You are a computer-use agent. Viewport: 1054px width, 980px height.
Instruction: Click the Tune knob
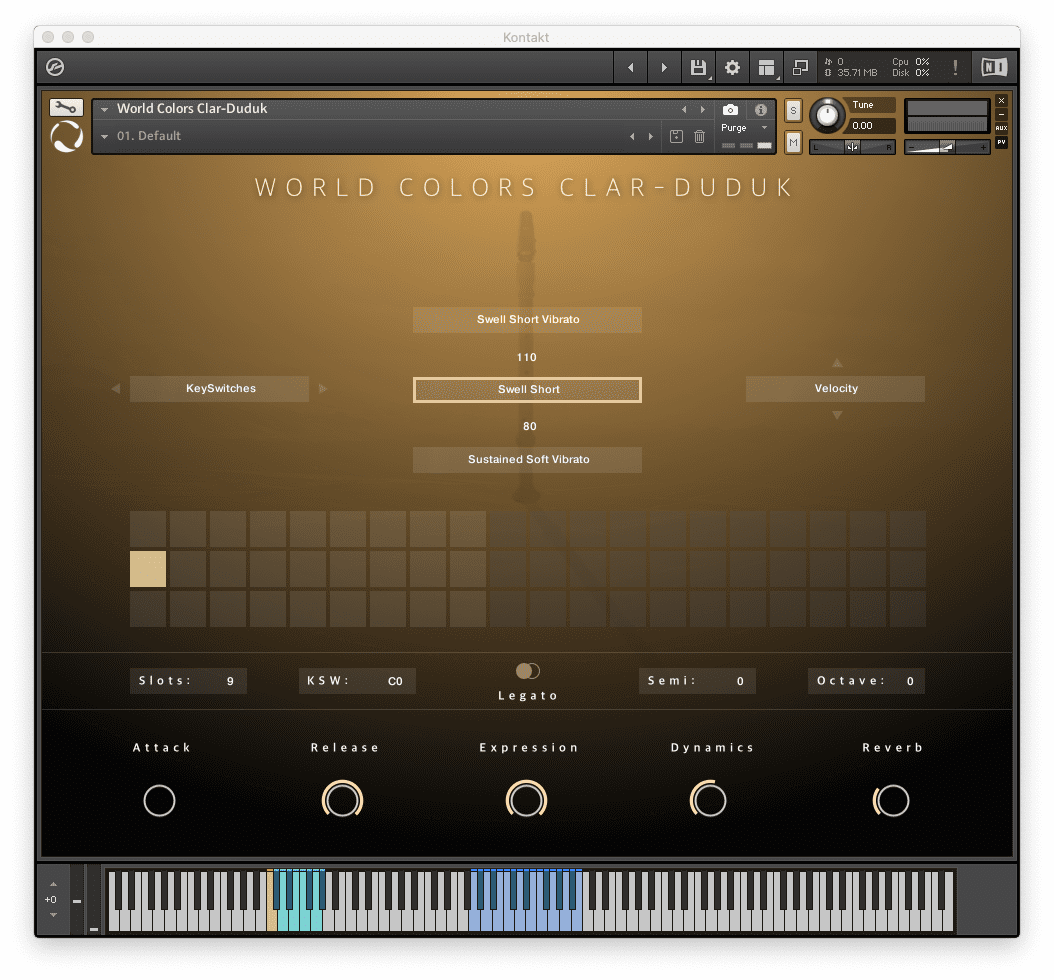827,116
